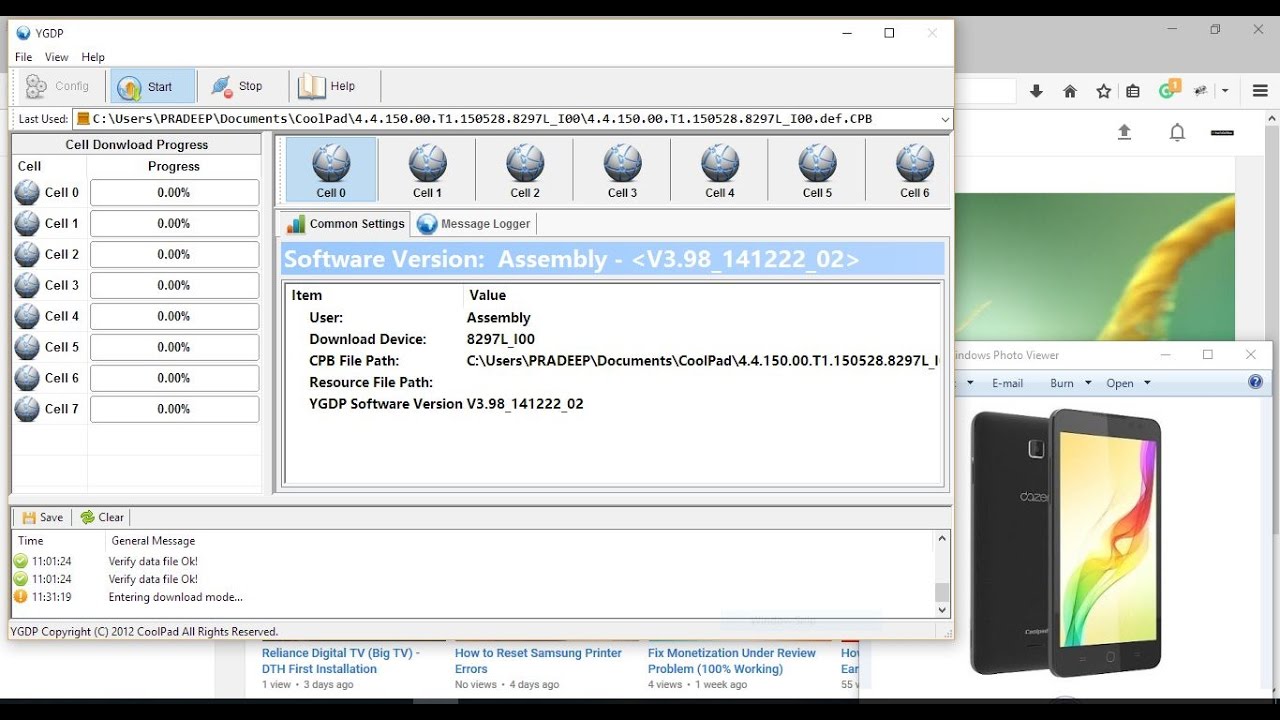This screenshot has height=720, width=1280.
Task: Open the Help menu
Action: tap(93, 57)
